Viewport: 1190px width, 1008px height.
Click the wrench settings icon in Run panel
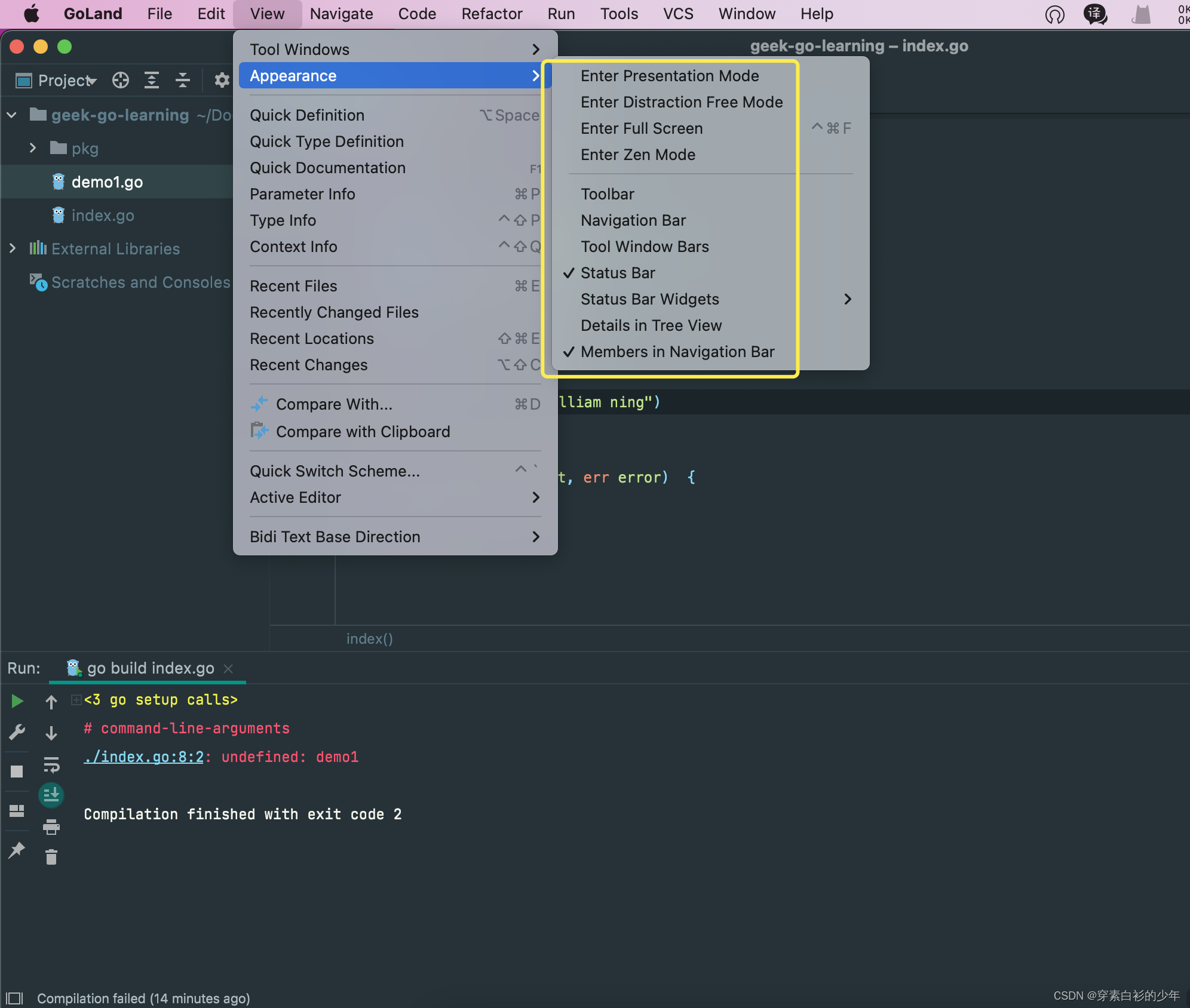17,732
